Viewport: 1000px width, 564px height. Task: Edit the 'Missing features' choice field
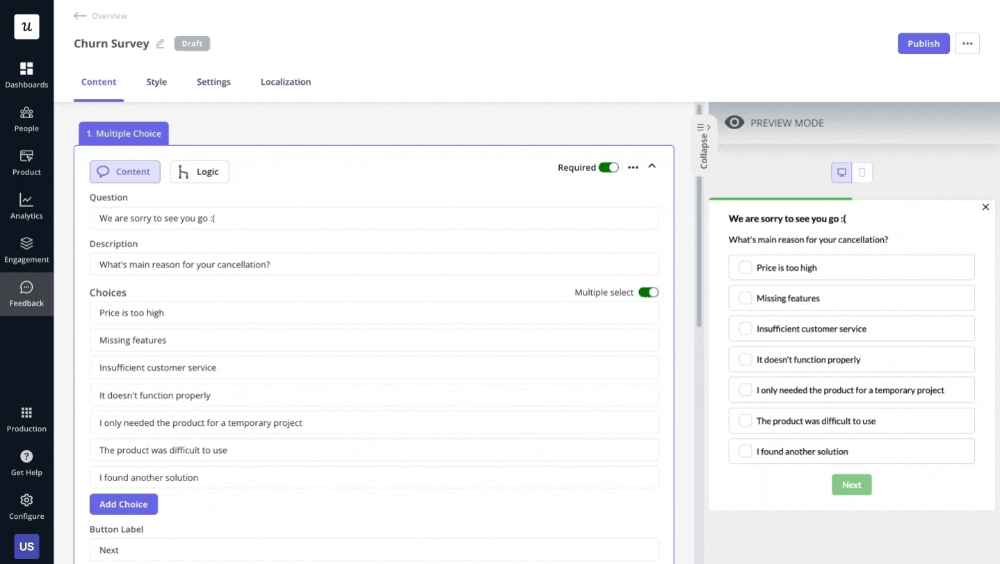[374, 340]
